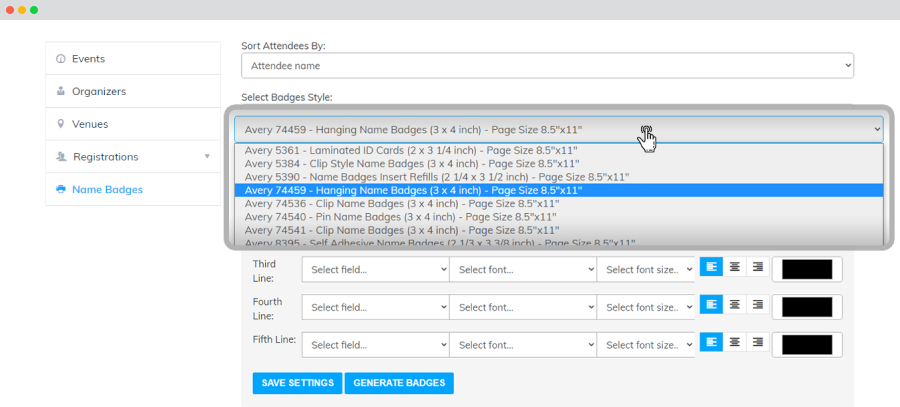The height and width of the screenshot is (407, 900).
Task: Click the green maximize window button
Action: tap(34, 10)
